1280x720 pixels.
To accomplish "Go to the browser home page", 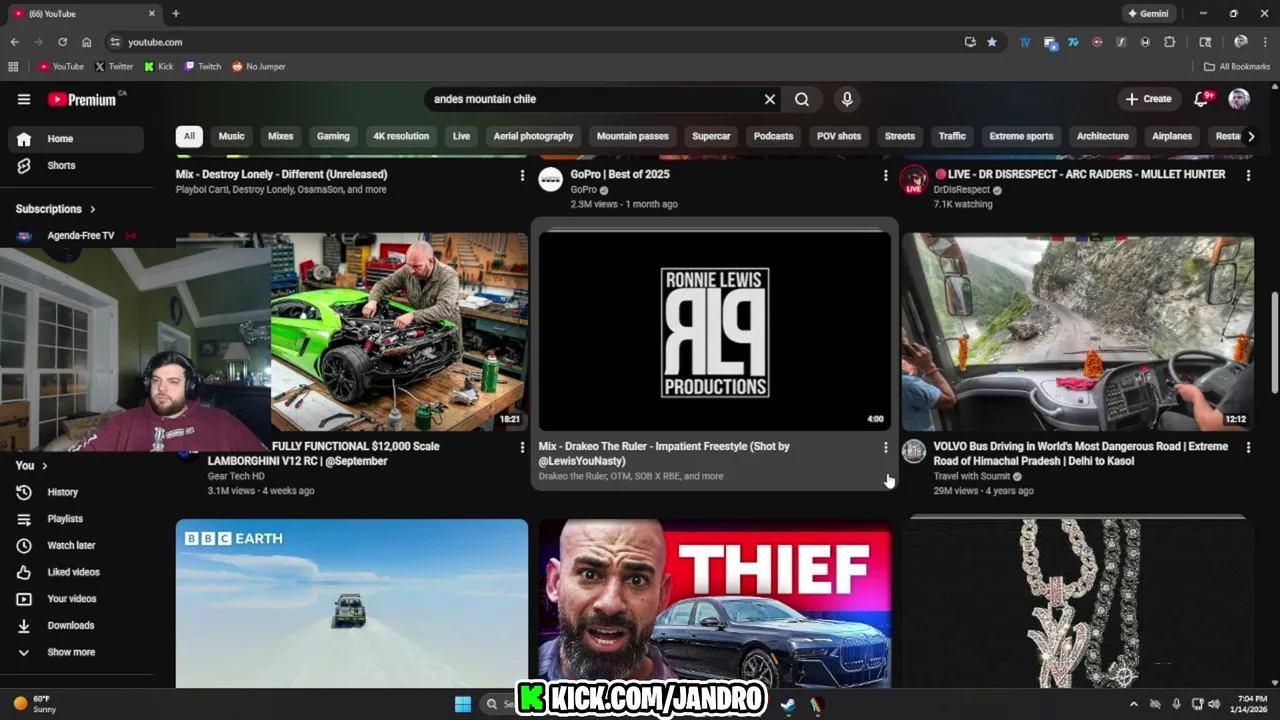I will coord(86,42).
